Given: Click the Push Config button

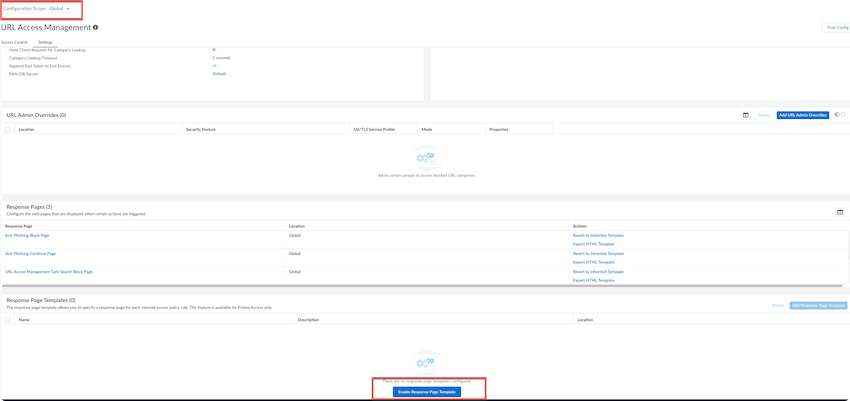Looking at the screenshot, I should [838, 27].
